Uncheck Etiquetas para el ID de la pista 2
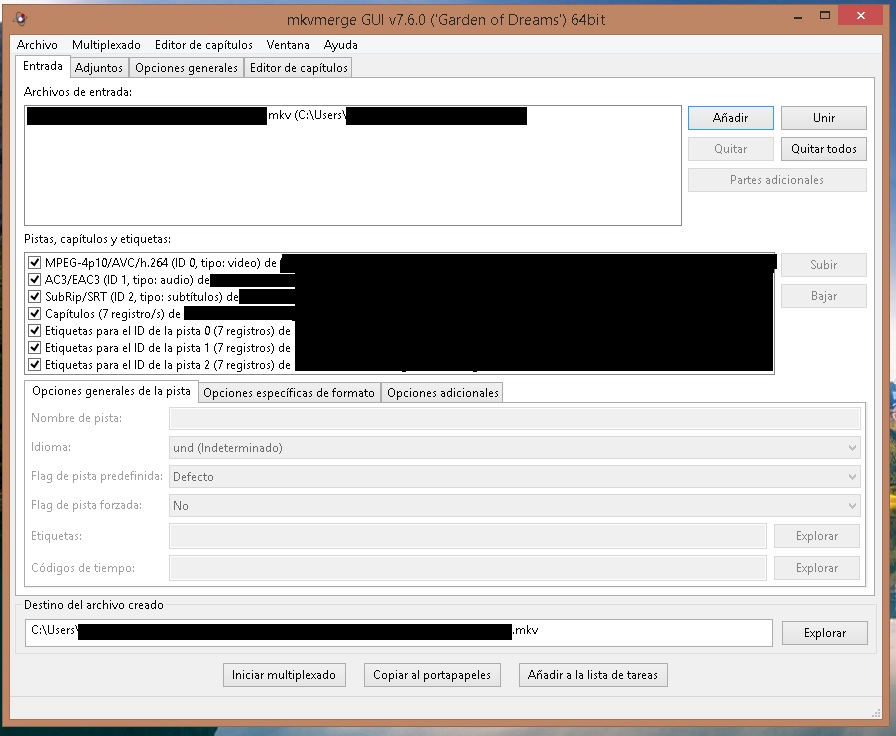 pos(34,365)
